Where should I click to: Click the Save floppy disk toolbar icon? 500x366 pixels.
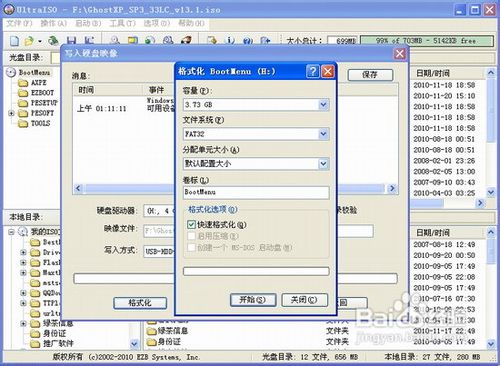pos(71,41)
